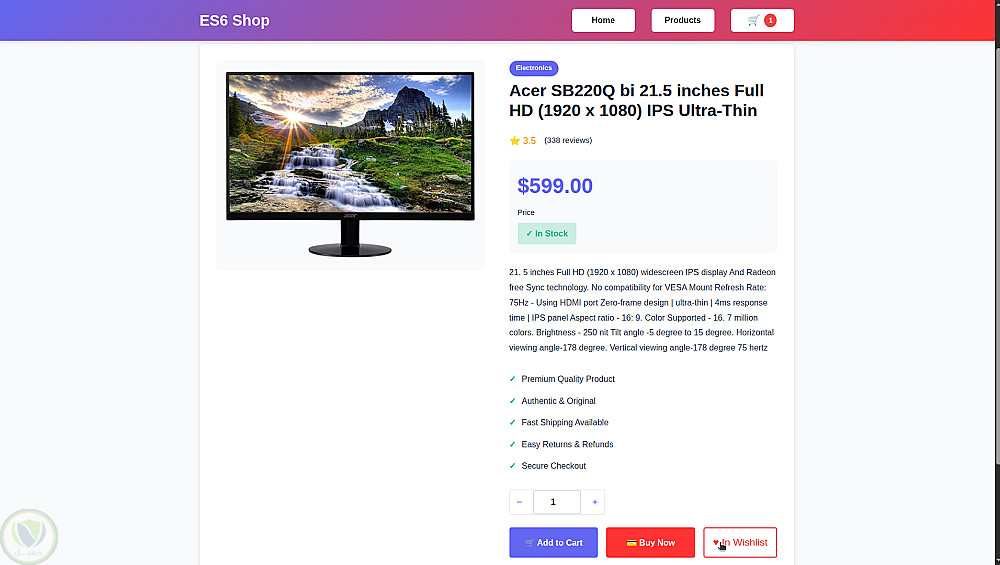Toggle the In Wishlist button
The height and width of the screenshot is (565, 1000).
click(x=740, y=543)
